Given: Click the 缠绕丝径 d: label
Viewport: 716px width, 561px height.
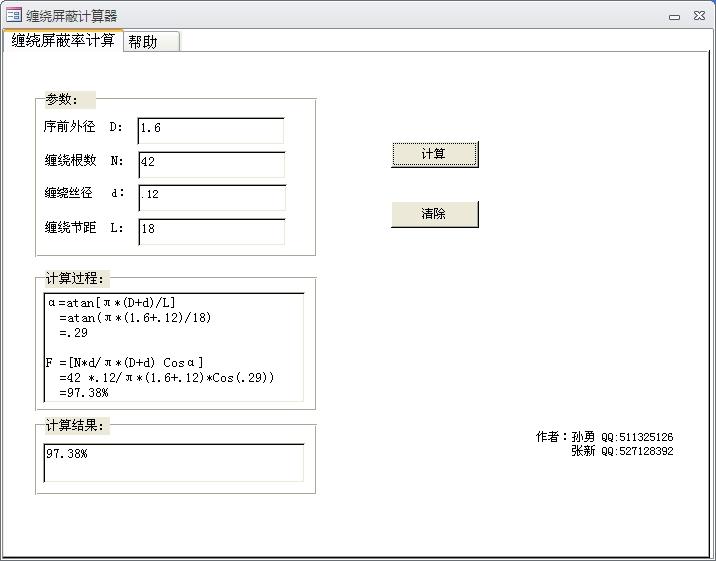Looking at the screenshot, I should (84, 193).
